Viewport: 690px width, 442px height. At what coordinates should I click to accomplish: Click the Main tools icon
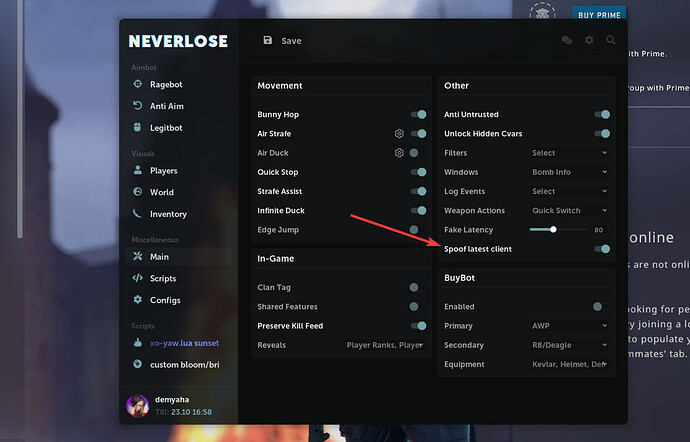(138, 256)
